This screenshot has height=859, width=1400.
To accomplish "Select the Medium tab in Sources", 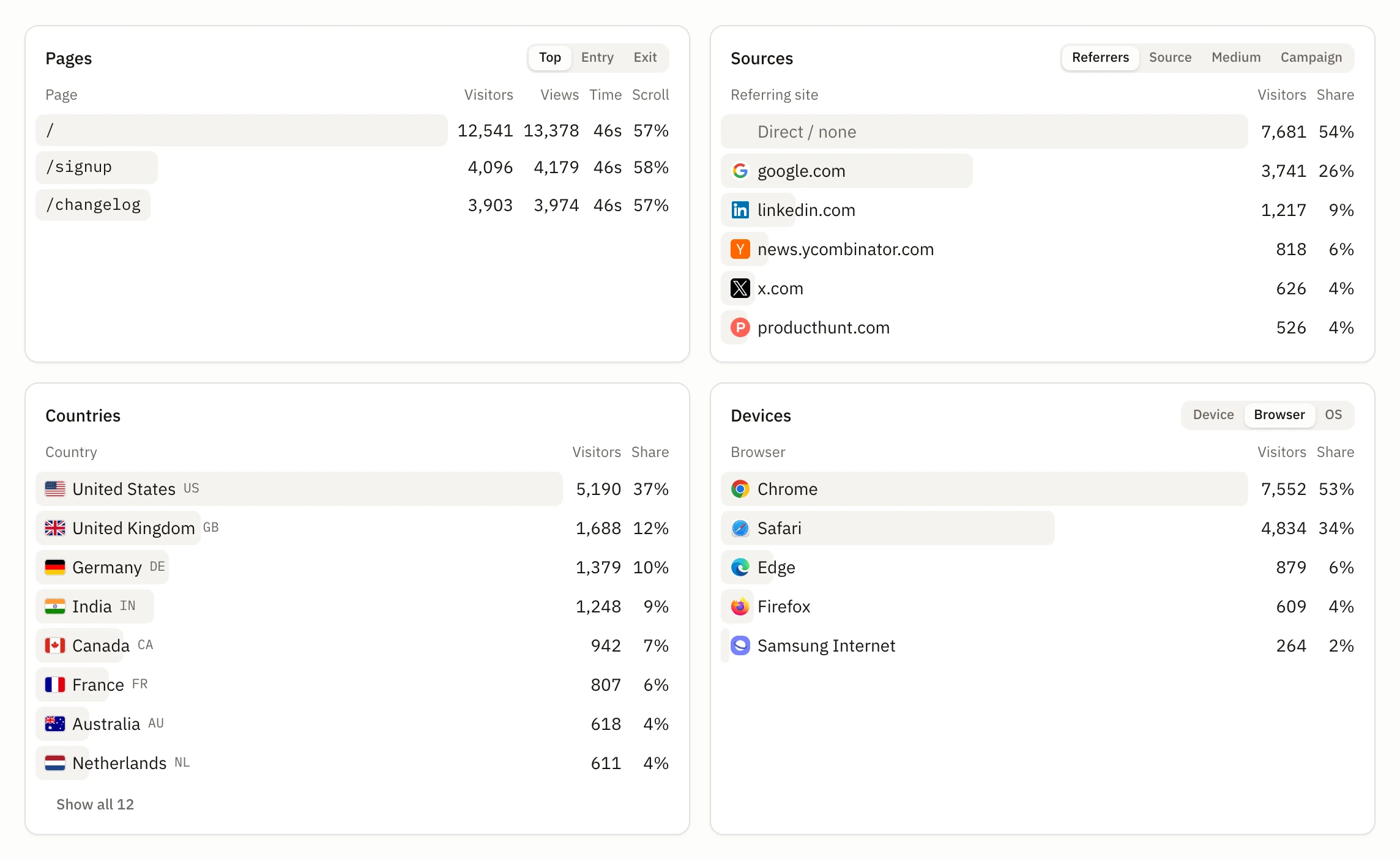I will tap(1236, 58).
